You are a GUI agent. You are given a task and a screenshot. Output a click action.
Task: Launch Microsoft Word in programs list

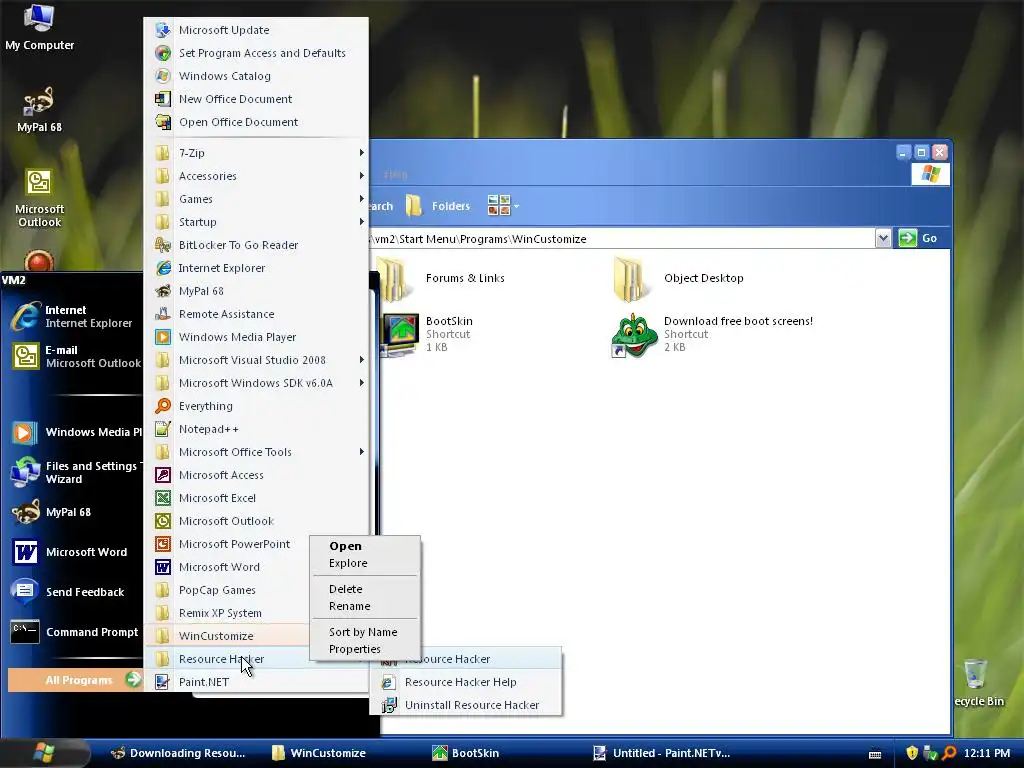point(229,567)
